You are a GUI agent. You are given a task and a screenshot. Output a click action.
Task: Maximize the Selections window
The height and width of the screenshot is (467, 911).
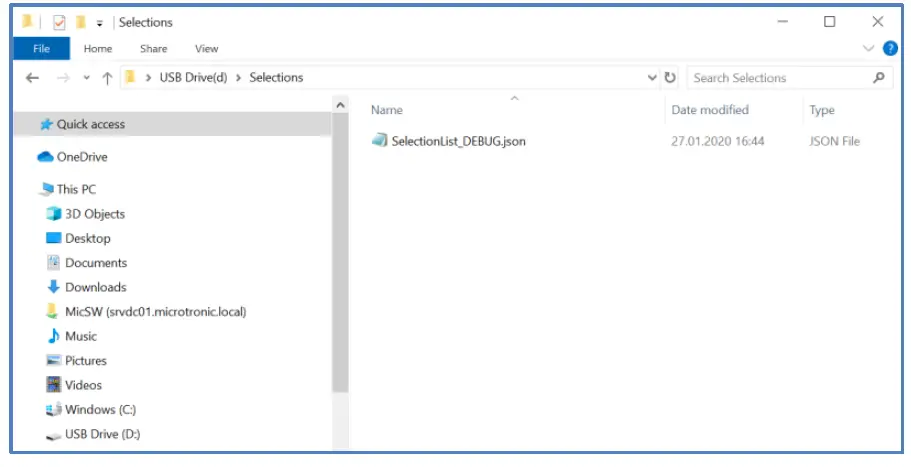pos(830,22)
